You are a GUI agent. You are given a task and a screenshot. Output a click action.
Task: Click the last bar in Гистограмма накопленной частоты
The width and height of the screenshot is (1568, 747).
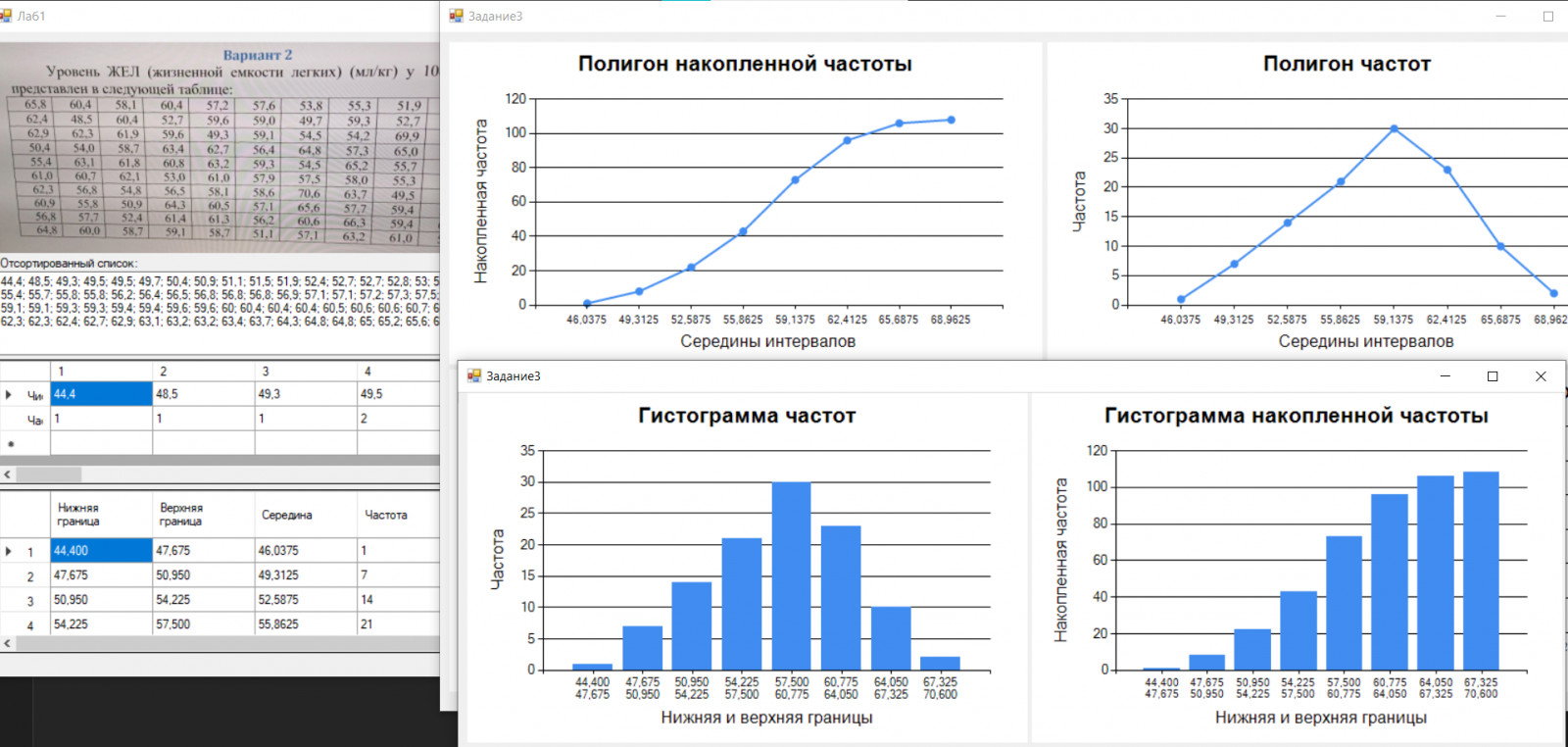coord(1481,571)
